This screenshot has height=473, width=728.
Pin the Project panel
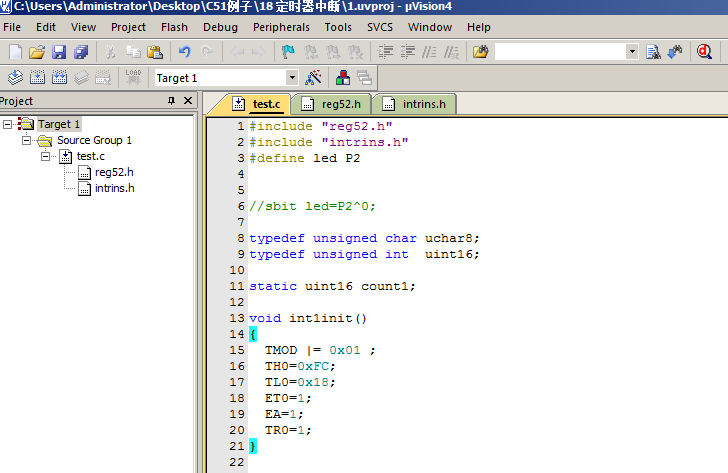171,101
